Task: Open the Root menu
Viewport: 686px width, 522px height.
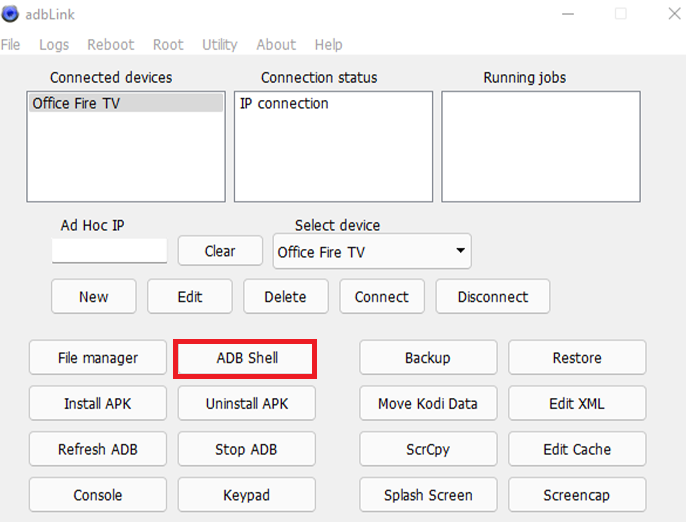Action: (168, 45)
